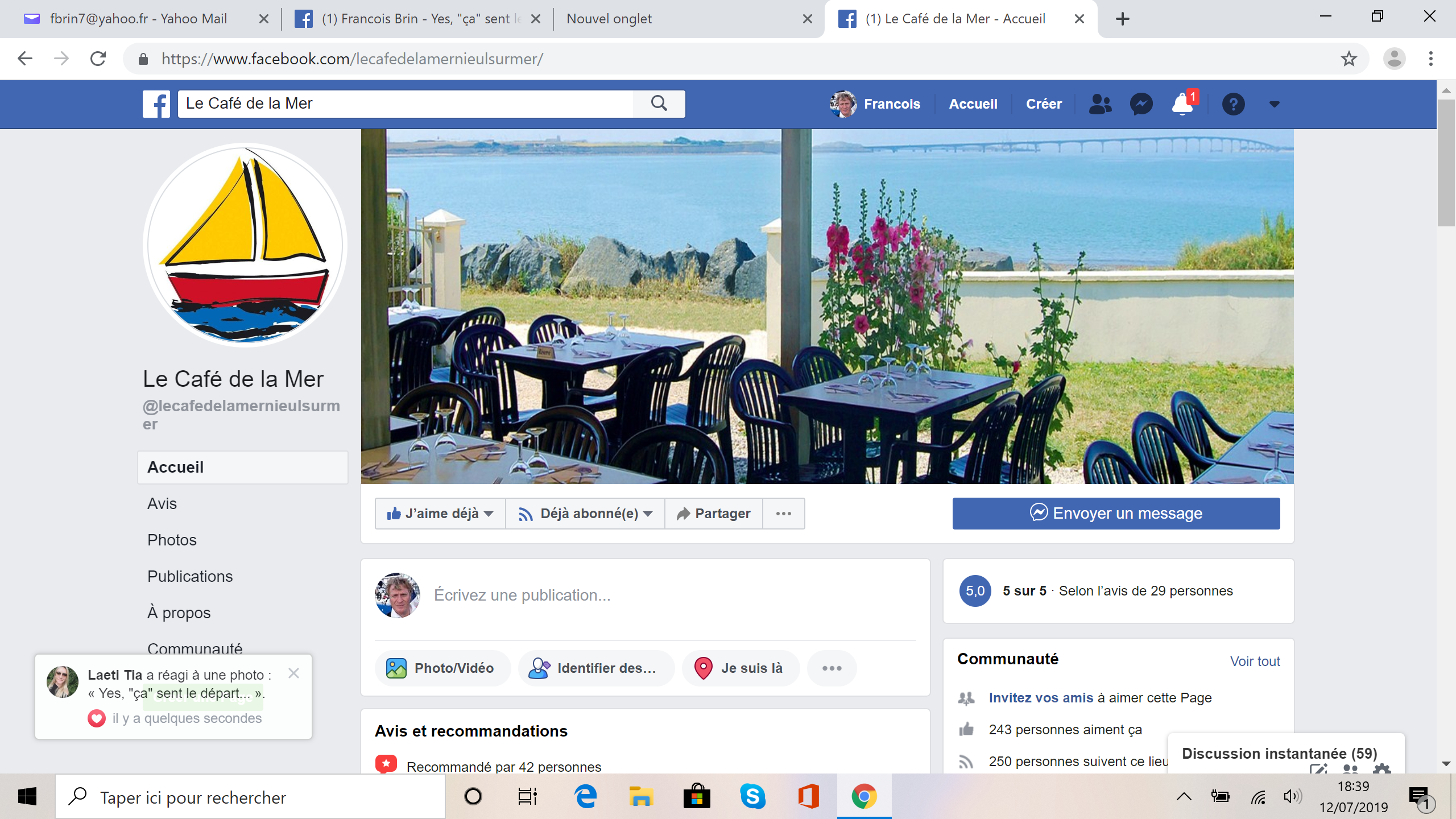
Task: Switch to Yahoo Mail tab
Action: (139, 19)
